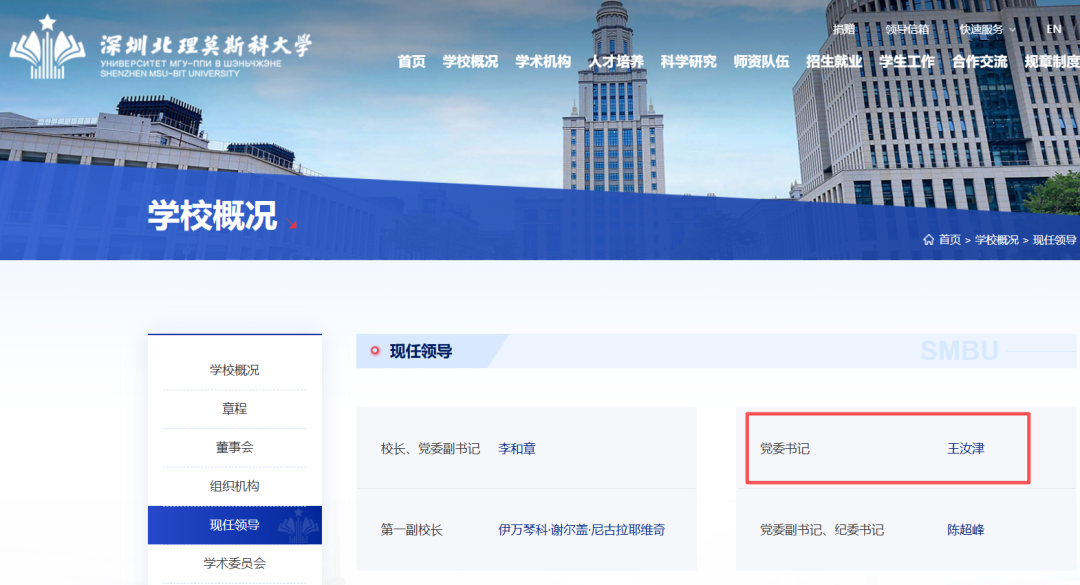The image size is (1080, 585).
Task: Select 董事会 in the sidebar
Action: 234,447
